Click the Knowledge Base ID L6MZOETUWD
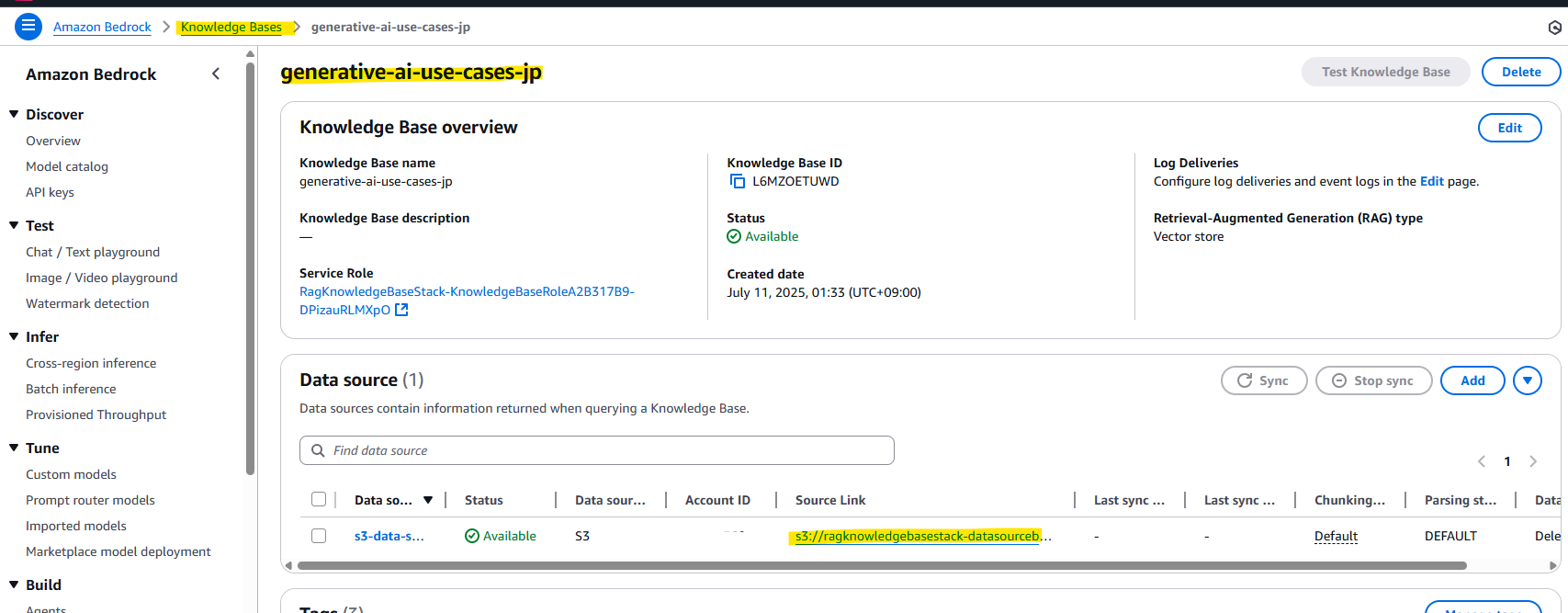The width and height of the screenshot is (1568, 613). click(795, 181)
